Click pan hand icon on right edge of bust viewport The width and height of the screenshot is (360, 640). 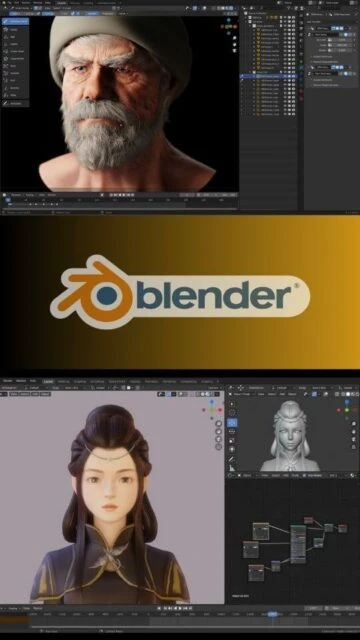(353, 431)
